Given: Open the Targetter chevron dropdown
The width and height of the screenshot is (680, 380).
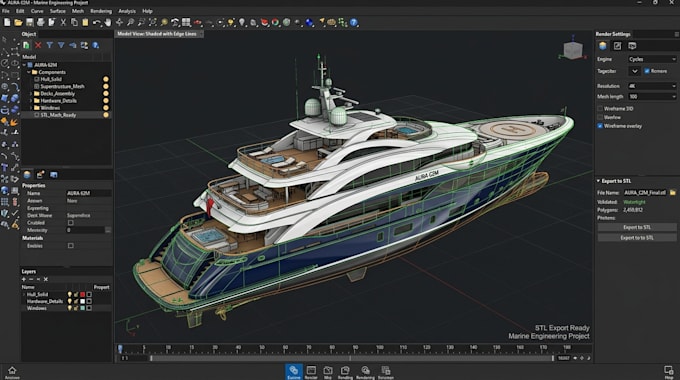Looking at the screenshot, I should (x=634, y=71).
